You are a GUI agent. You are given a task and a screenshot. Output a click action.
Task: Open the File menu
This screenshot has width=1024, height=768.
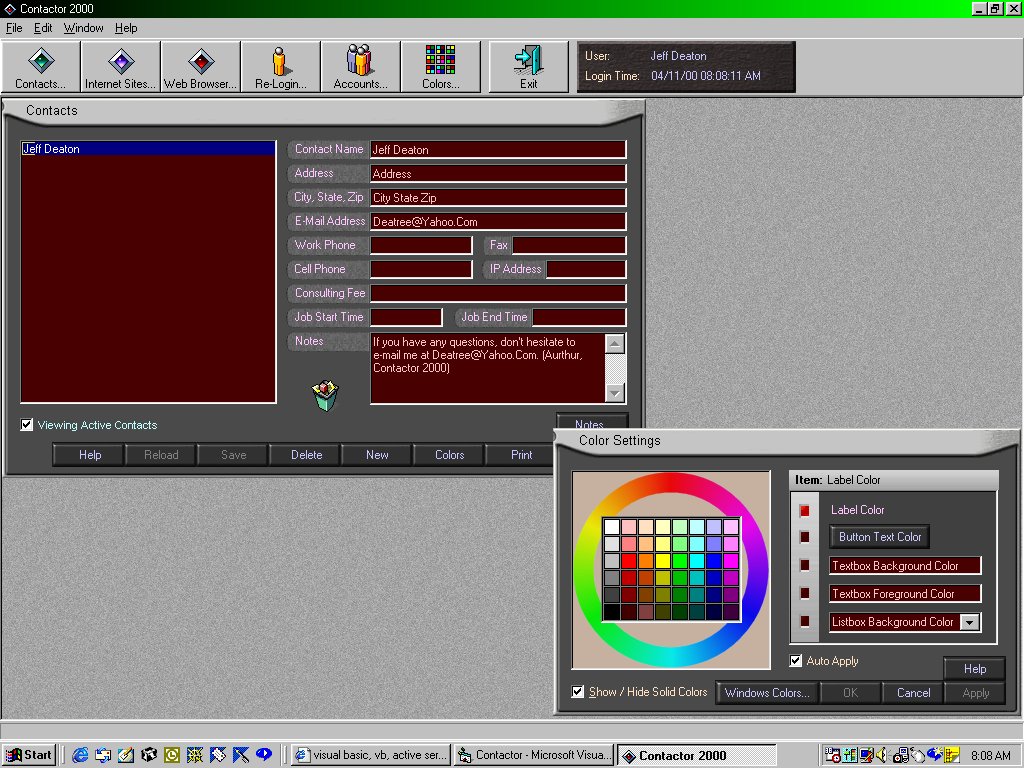point(14,28)
